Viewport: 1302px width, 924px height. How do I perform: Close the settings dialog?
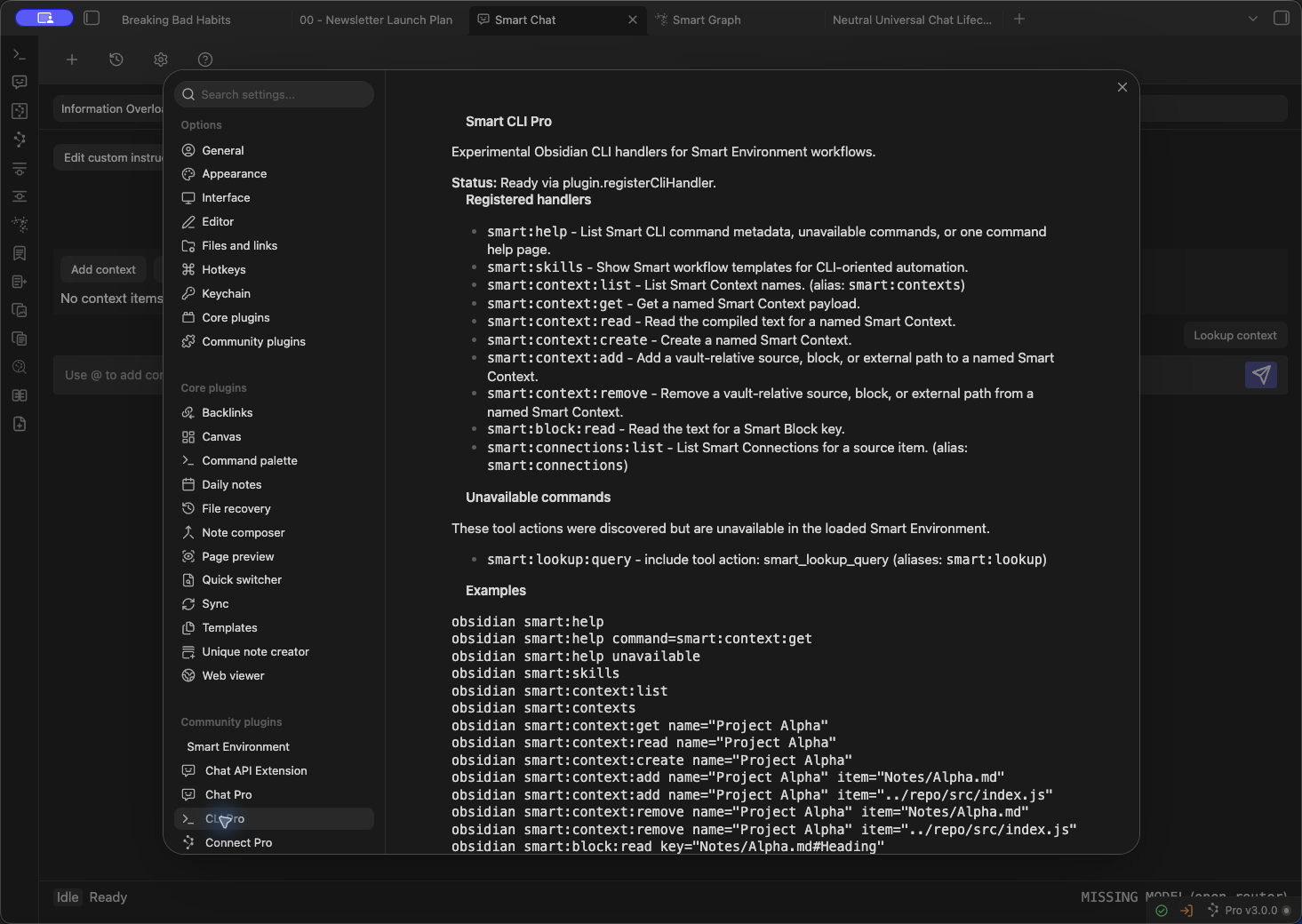click(x=1122, y=87)
